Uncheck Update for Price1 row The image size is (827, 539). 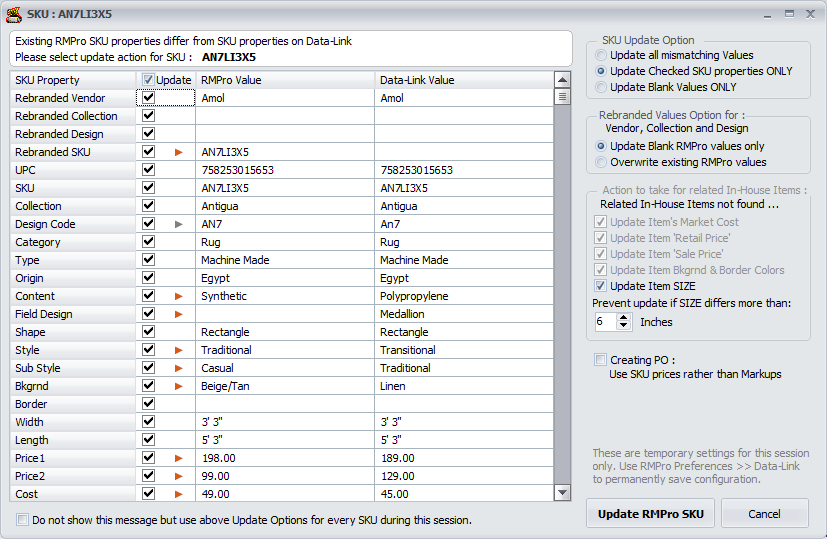tap(149, 458)
